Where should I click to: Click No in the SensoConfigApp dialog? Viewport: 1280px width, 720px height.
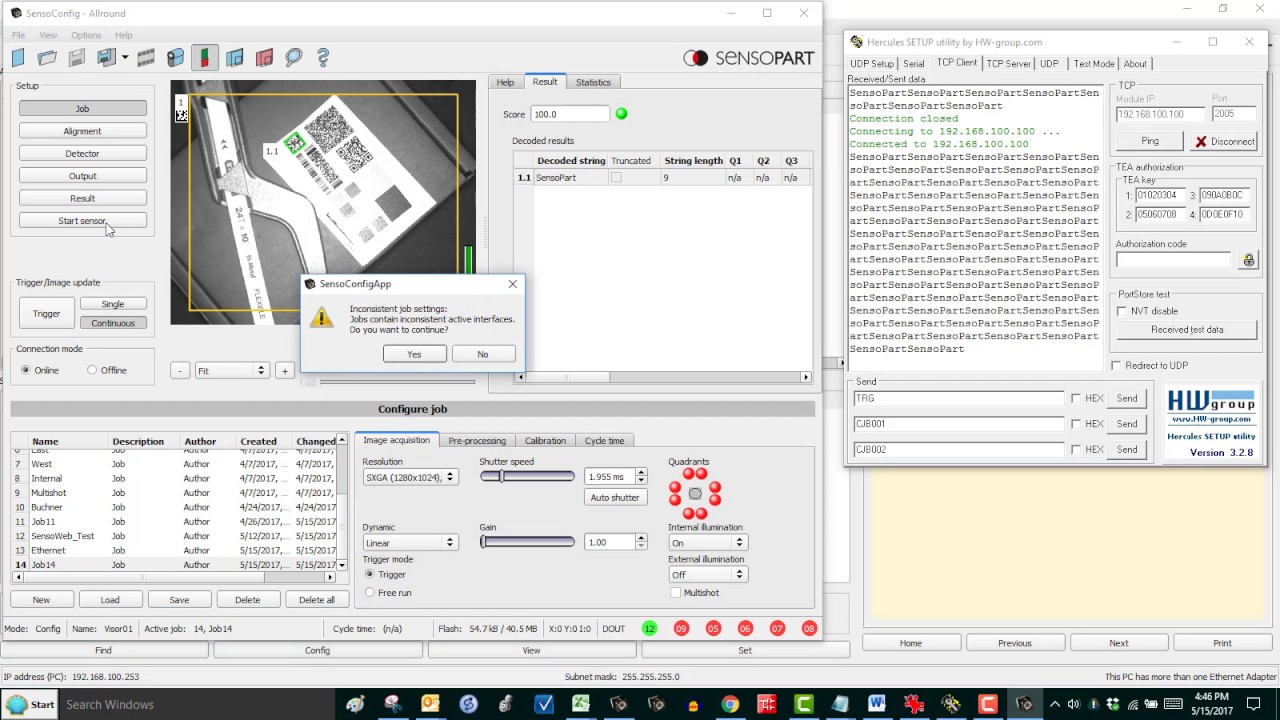pyautogui.click(x=482, y=354)
